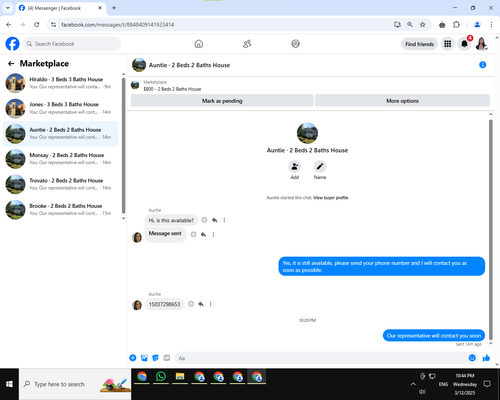
Task: Reply to the 15037298653 message
Action: (x=201, y=304)
